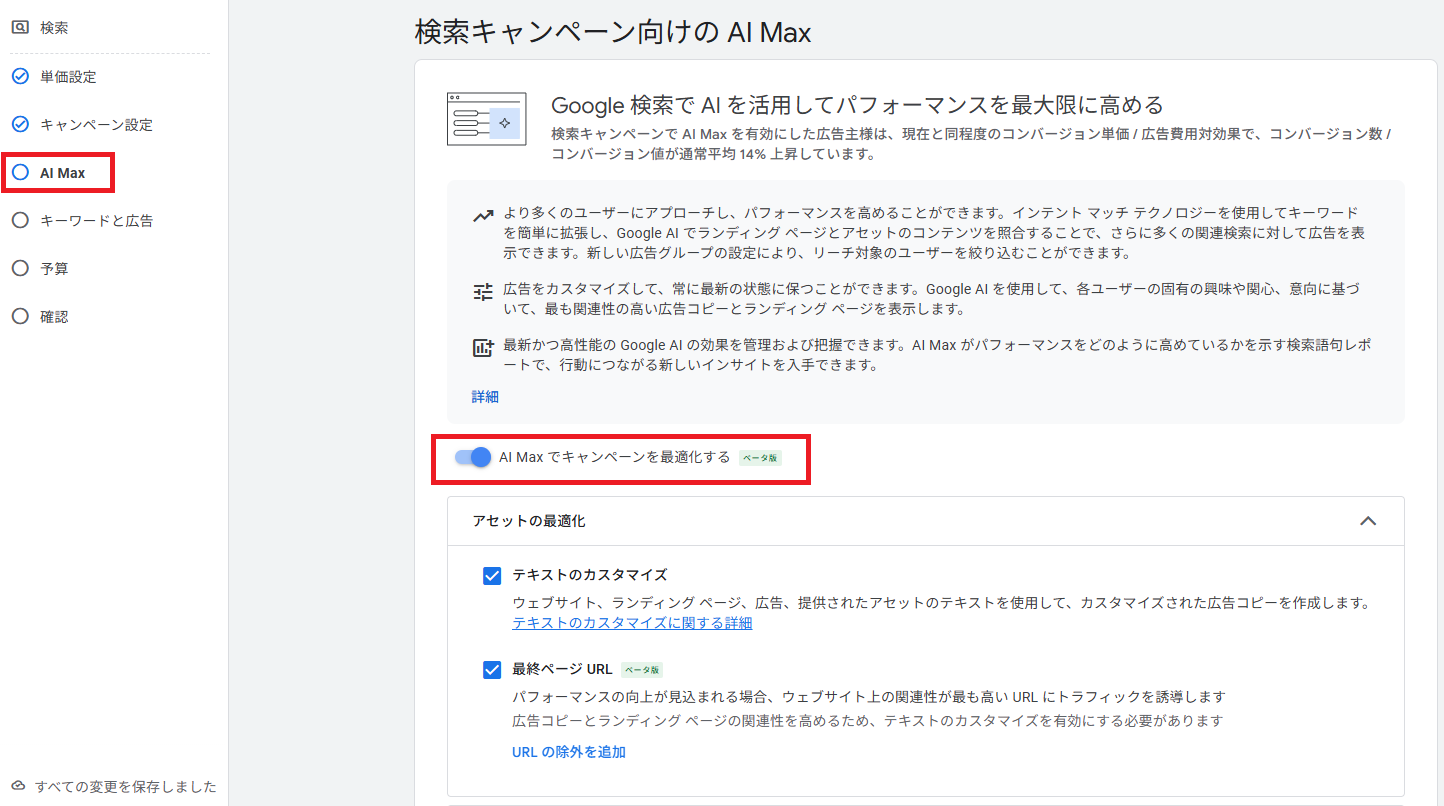The image size is (1444, 806).
Task: Click the ベータ版 badge beside 最終ページ URL
Action: click(641, 670)
